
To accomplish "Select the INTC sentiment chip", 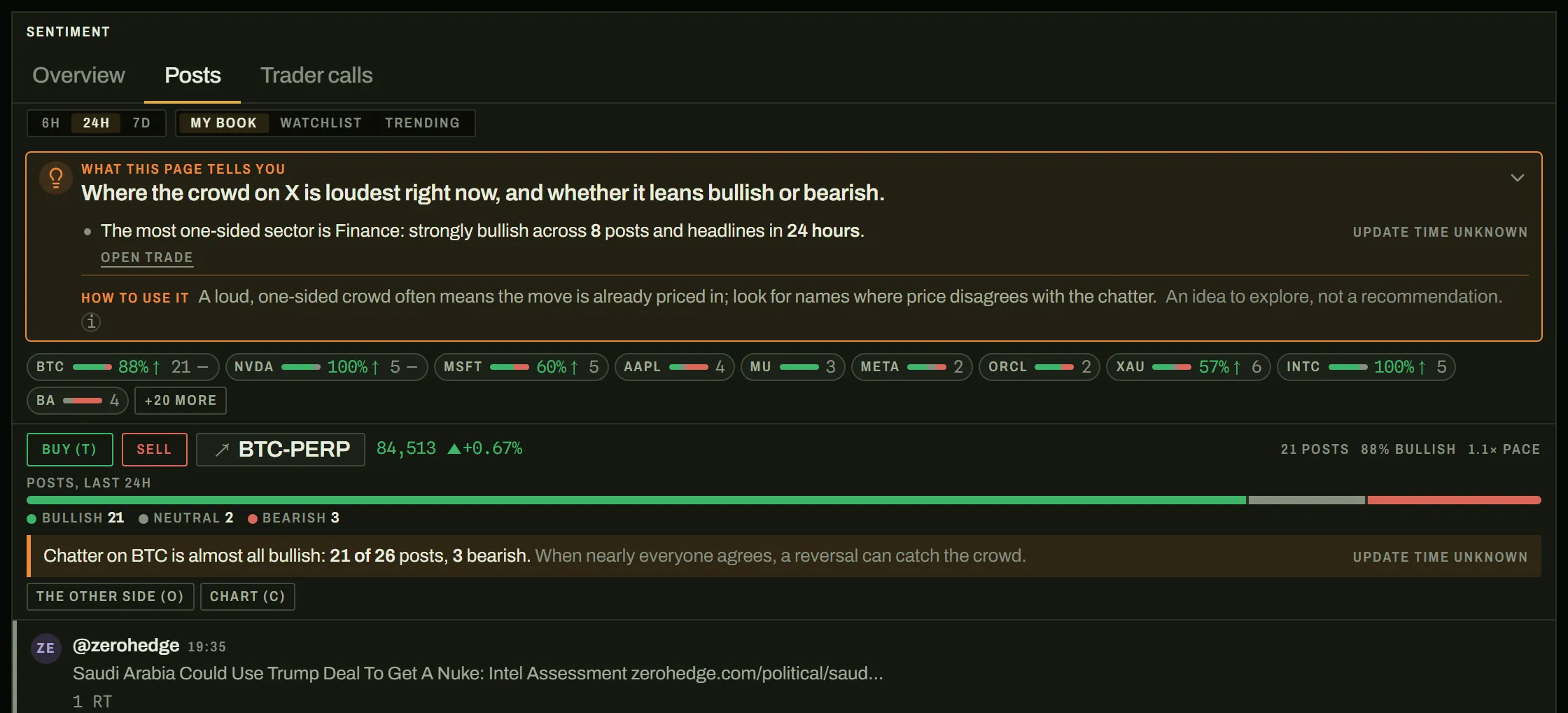I will tap(1366, 367).
